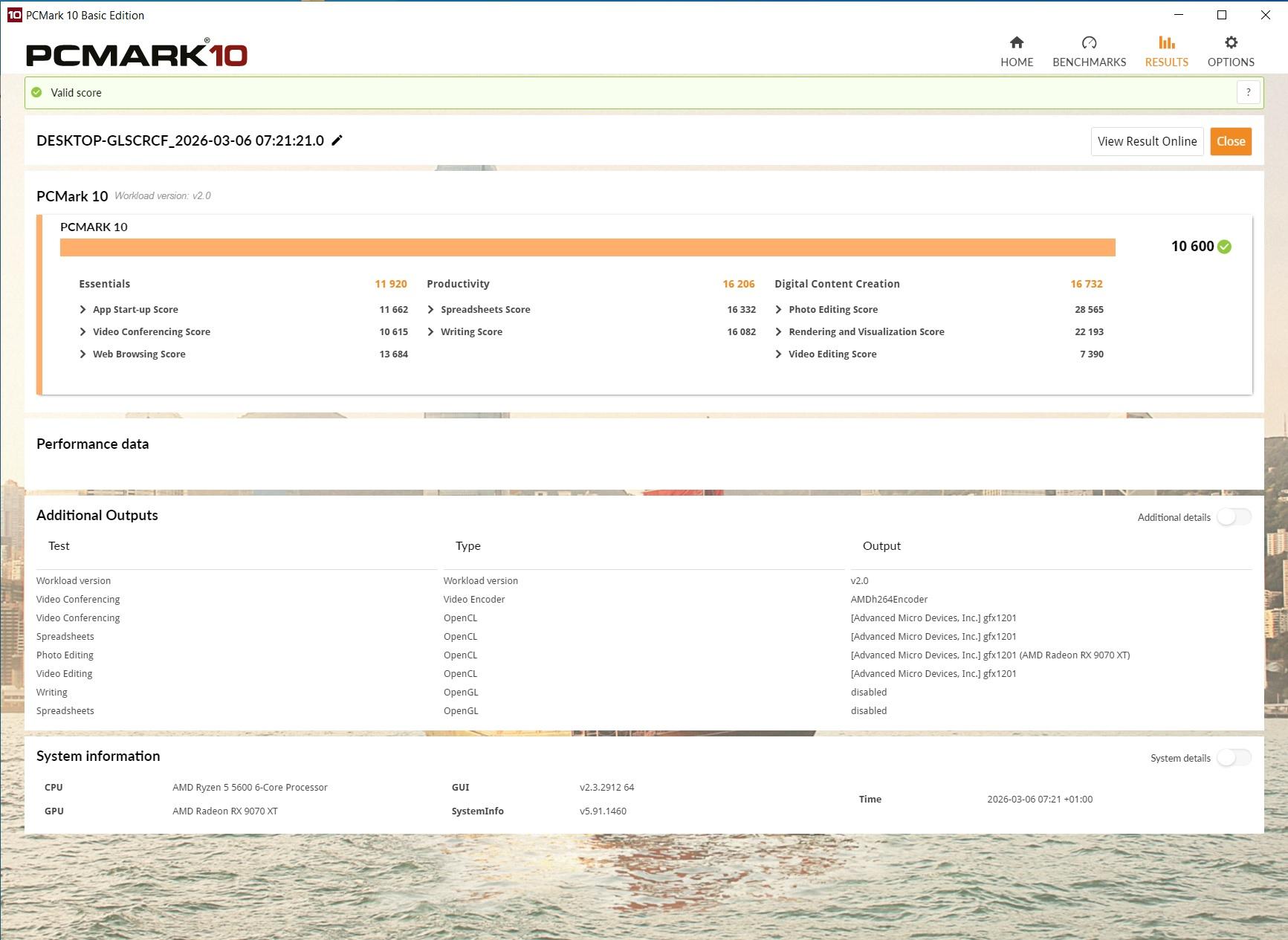This screenshot has width=1288, height=940.
Task: Click the Output column header
Action: click(x=881, y=546)
